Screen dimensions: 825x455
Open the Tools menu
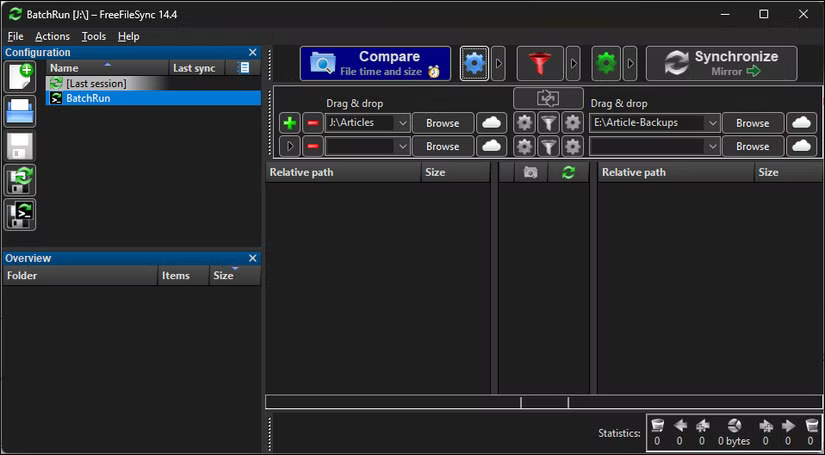pos(94,36)
